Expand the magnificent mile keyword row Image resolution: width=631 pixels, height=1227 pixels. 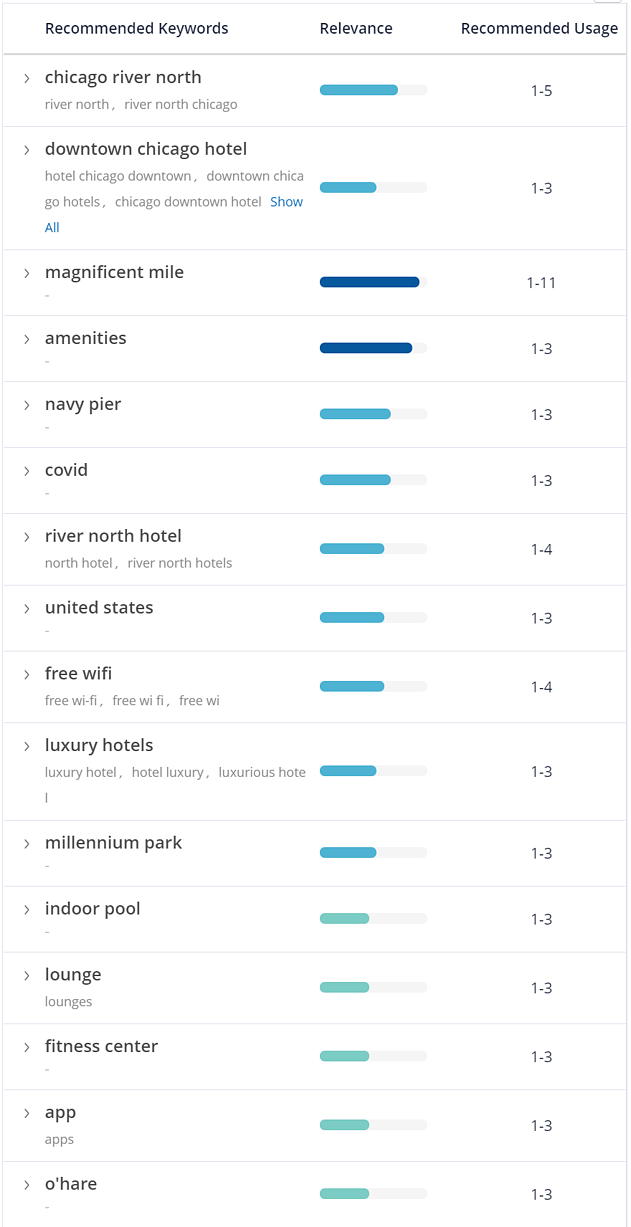tap(27, 273)
